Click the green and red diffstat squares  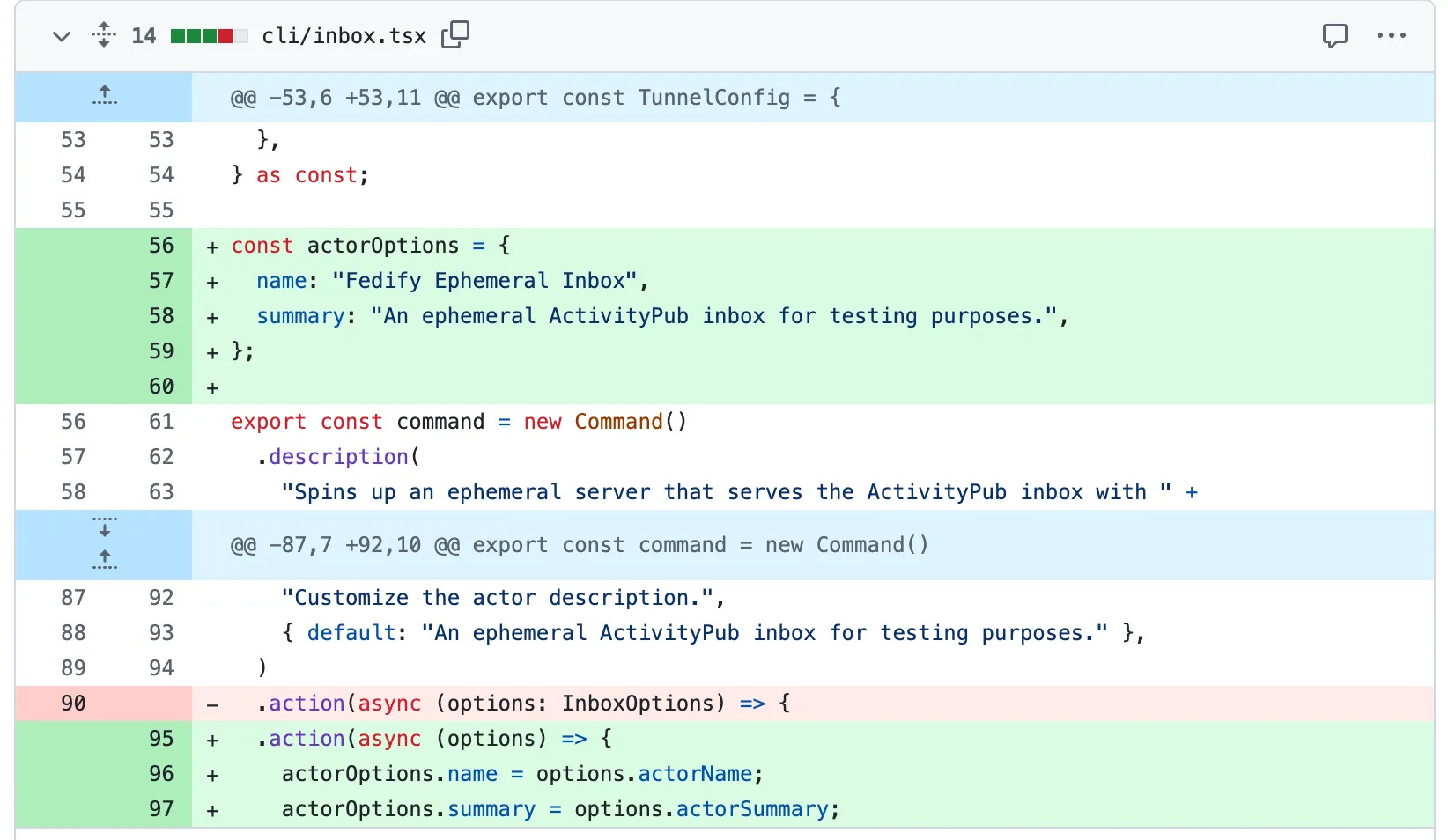[210, 36]
